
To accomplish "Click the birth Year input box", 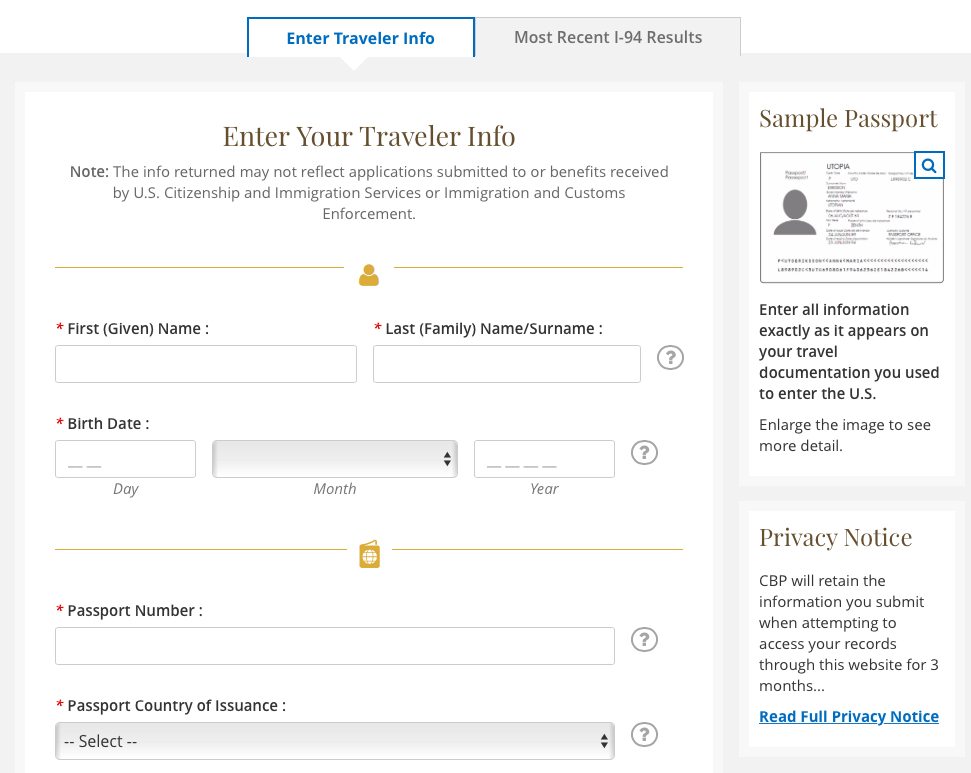I will click(544, 459).
